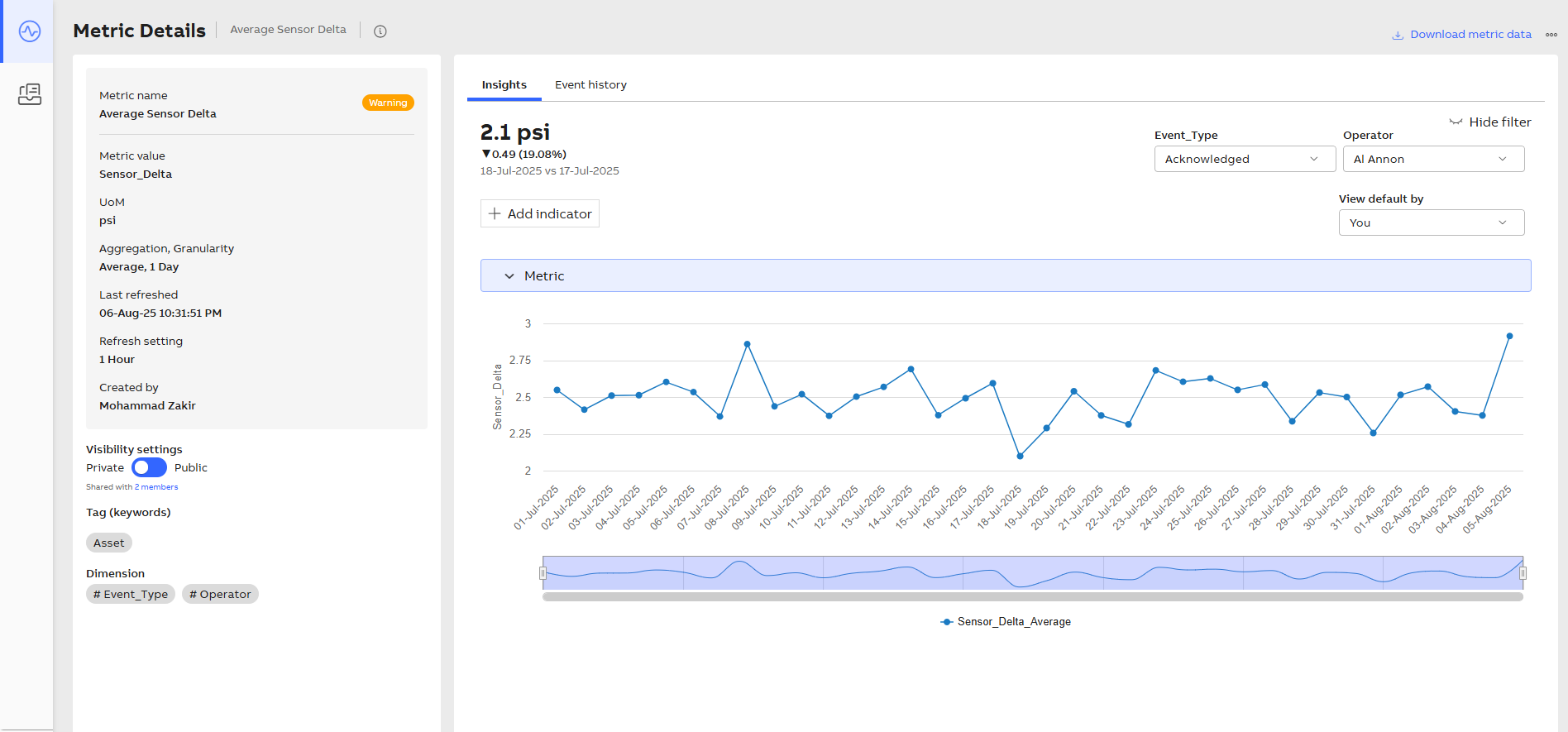Image resolution: width=1568 pixels, height=732 pixels.
Task: Open the three-dot more options menu
Action: [x=1551, y=35]
